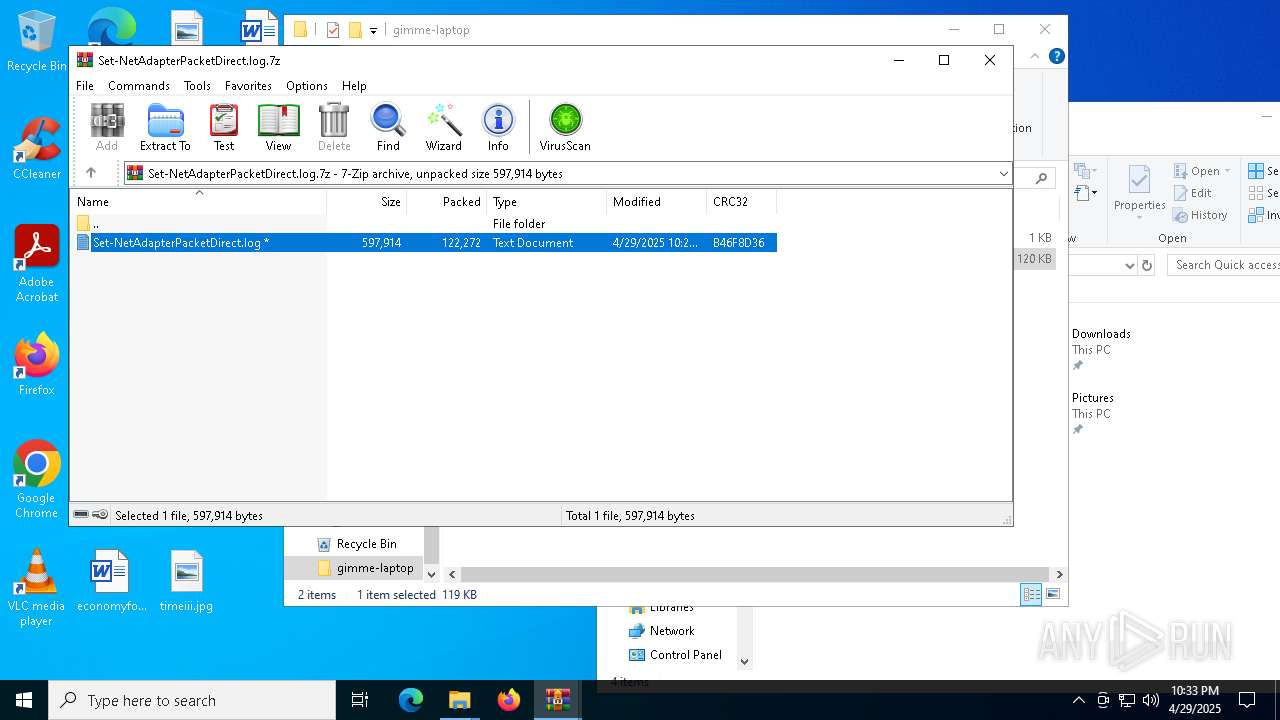Open Microsoft Edge from taskbar
Viewport: 1280px width, 720px height.
[411, 700]
